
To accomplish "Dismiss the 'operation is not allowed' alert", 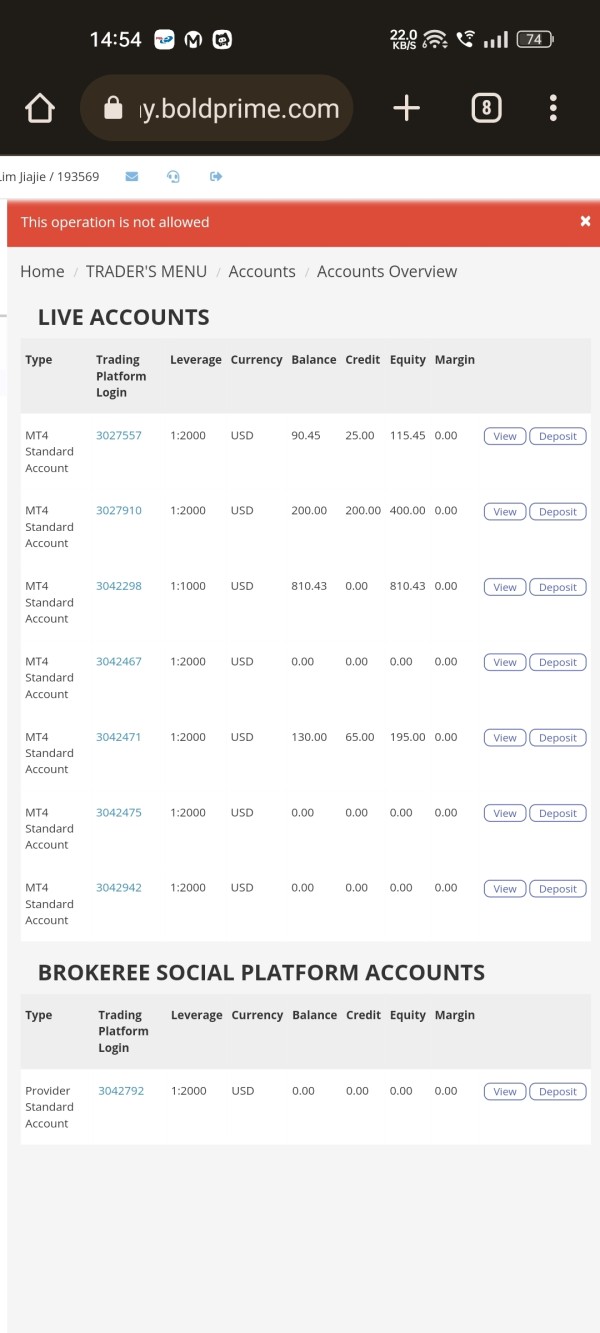I will click(x=585, y=221).
